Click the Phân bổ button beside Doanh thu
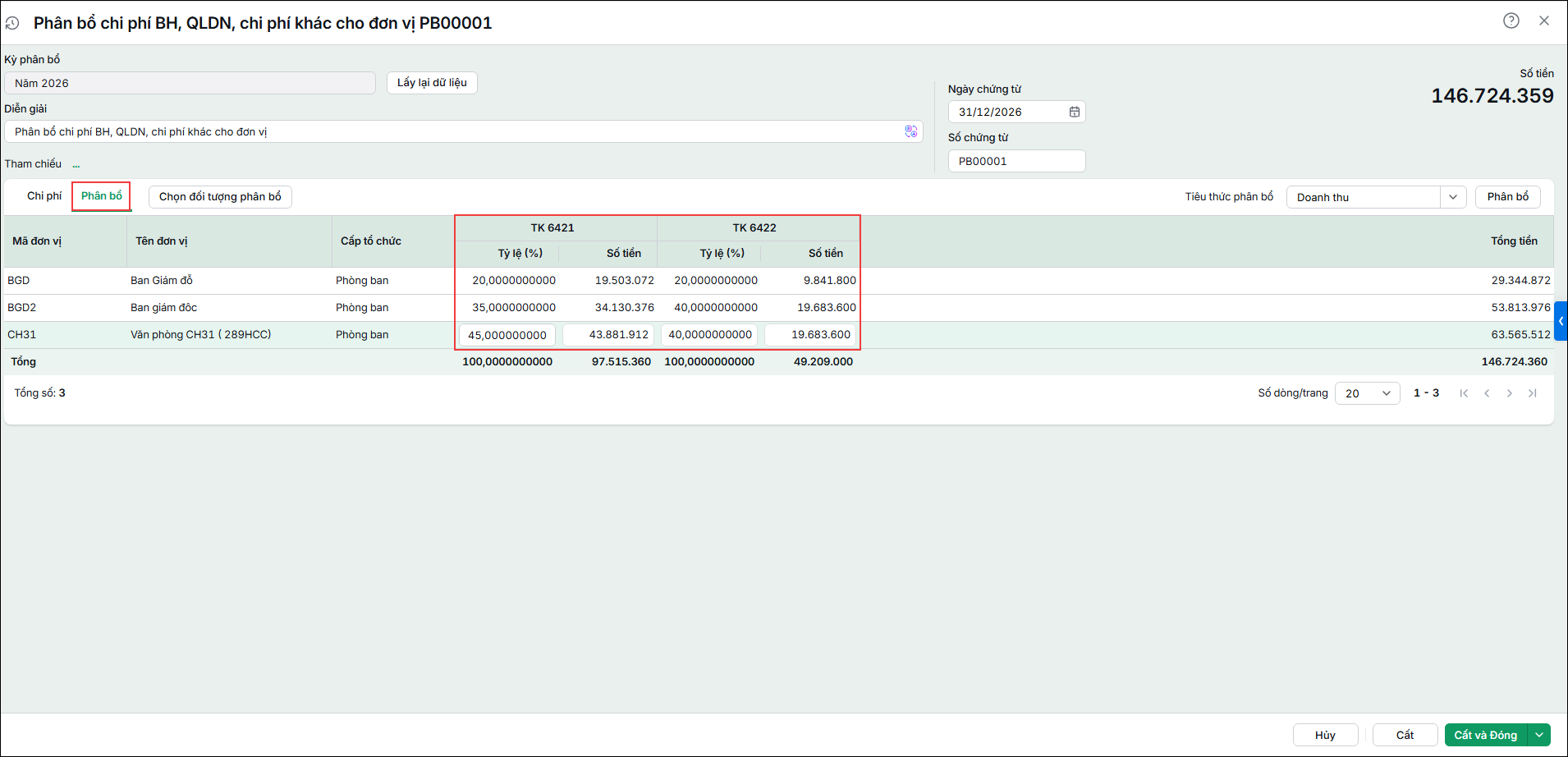 (x=1508, y=197)
